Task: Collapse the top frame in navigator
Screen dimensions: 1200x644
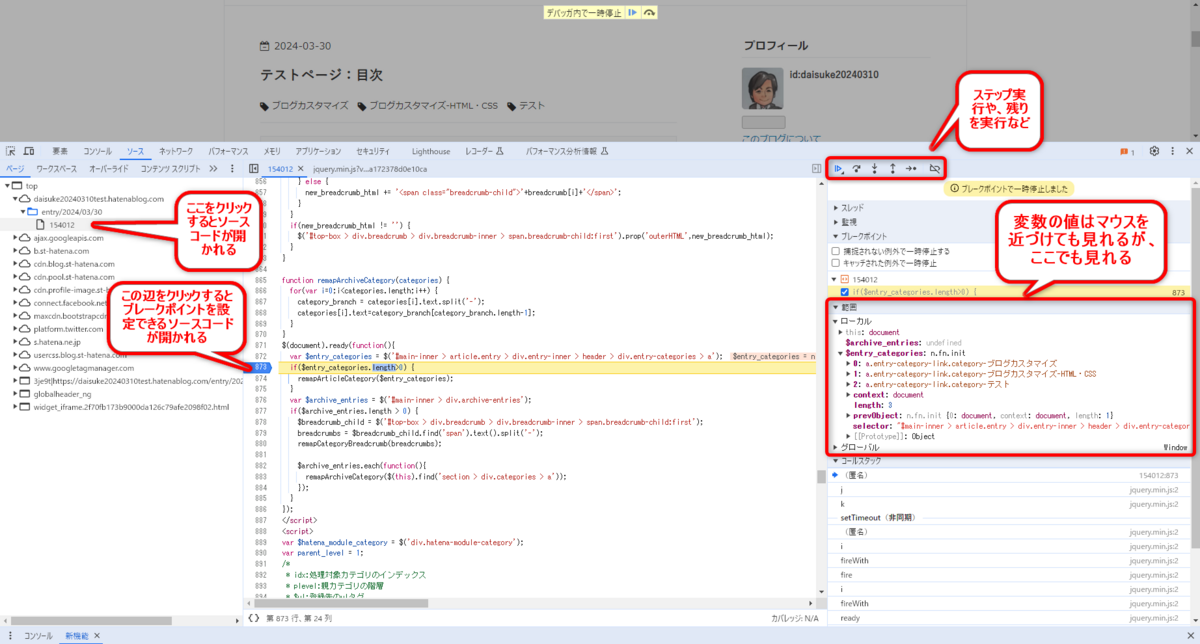Action: click(8, 186)
